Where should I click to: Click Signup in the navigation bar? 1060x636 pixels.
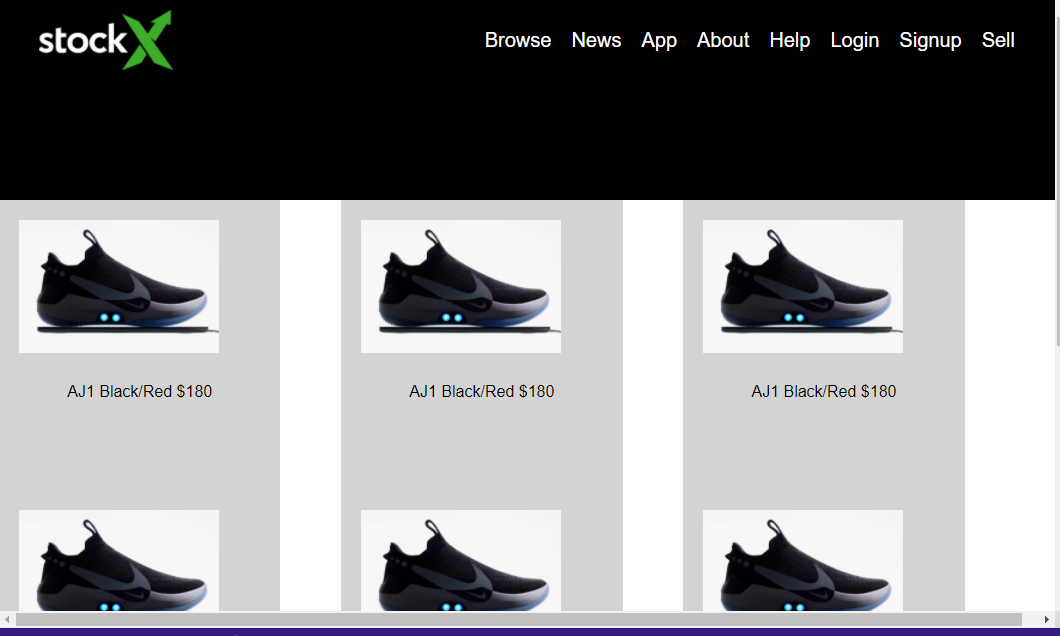(x=930, y=41)
